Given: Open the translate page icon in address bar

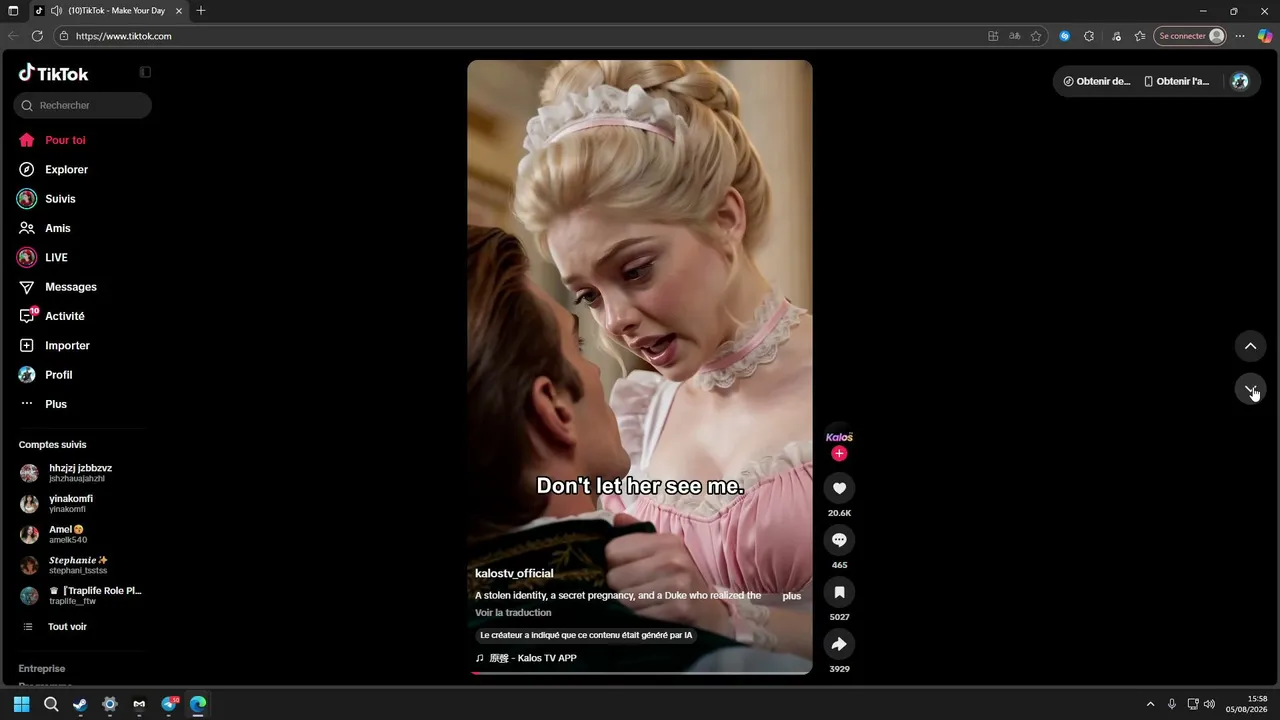Looking at the screenshot, I should coord(1015,36).
